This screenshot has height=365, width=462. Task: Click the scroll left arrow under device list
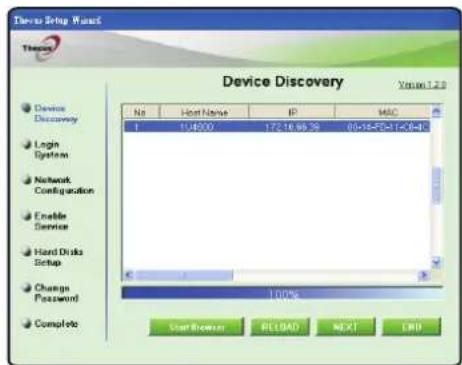click(129, 275)
